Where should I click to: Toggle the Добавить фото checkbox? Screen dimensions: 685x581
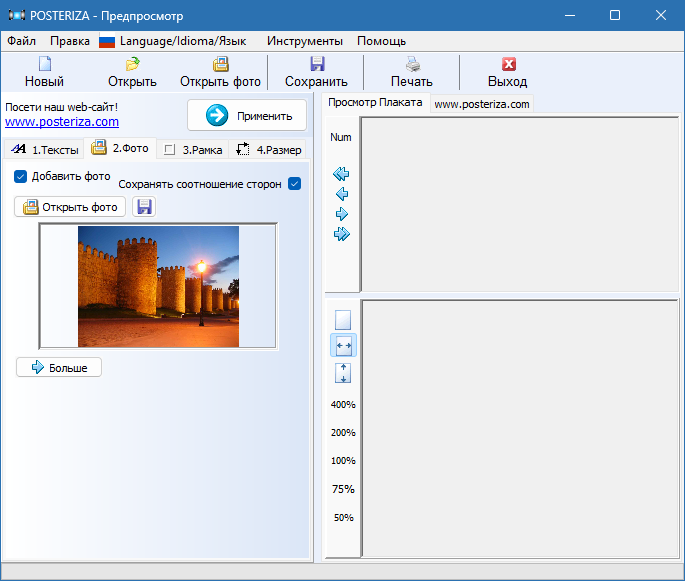(21, 176)
